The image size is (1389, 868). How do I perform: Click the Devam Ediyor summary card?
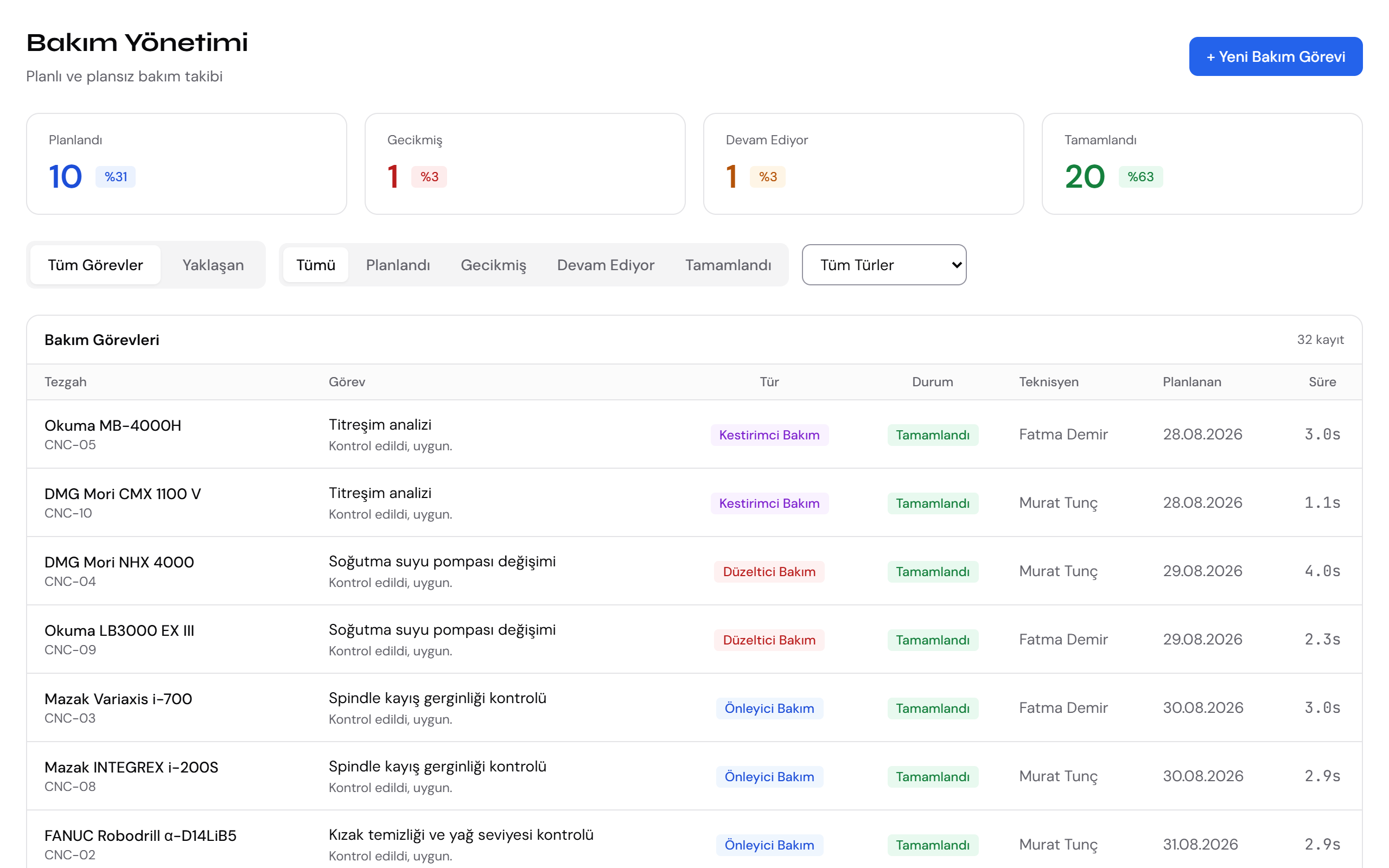tap(863, 164)
